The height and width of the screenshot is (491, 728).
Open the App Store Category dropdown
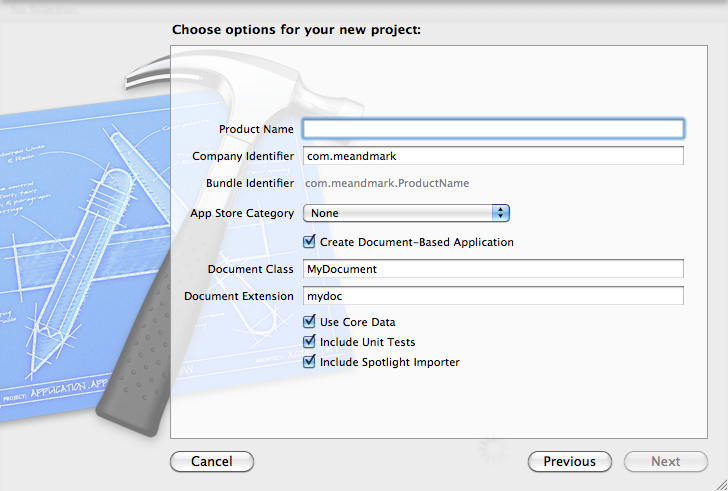[x=406, y=213]
